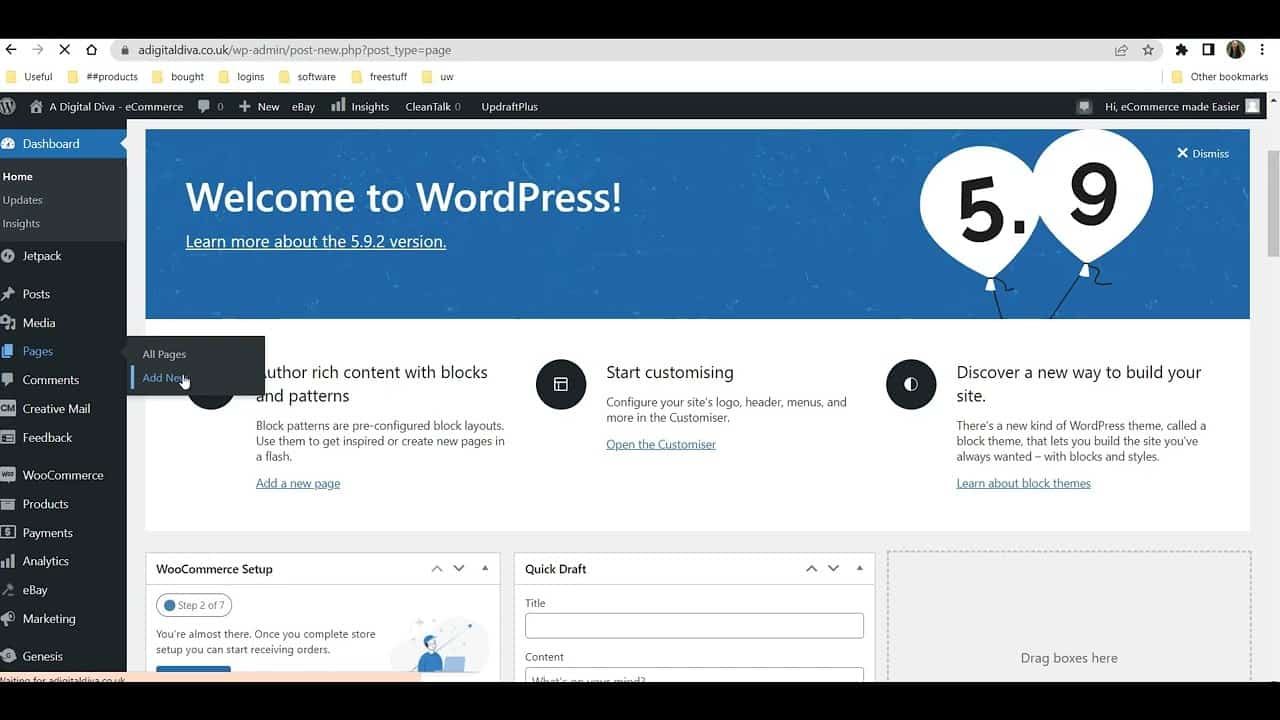Viewport: 1280px width, 720px height.
Task: Collapse the Quick Draft panel
Action: [x=859, y=568]
